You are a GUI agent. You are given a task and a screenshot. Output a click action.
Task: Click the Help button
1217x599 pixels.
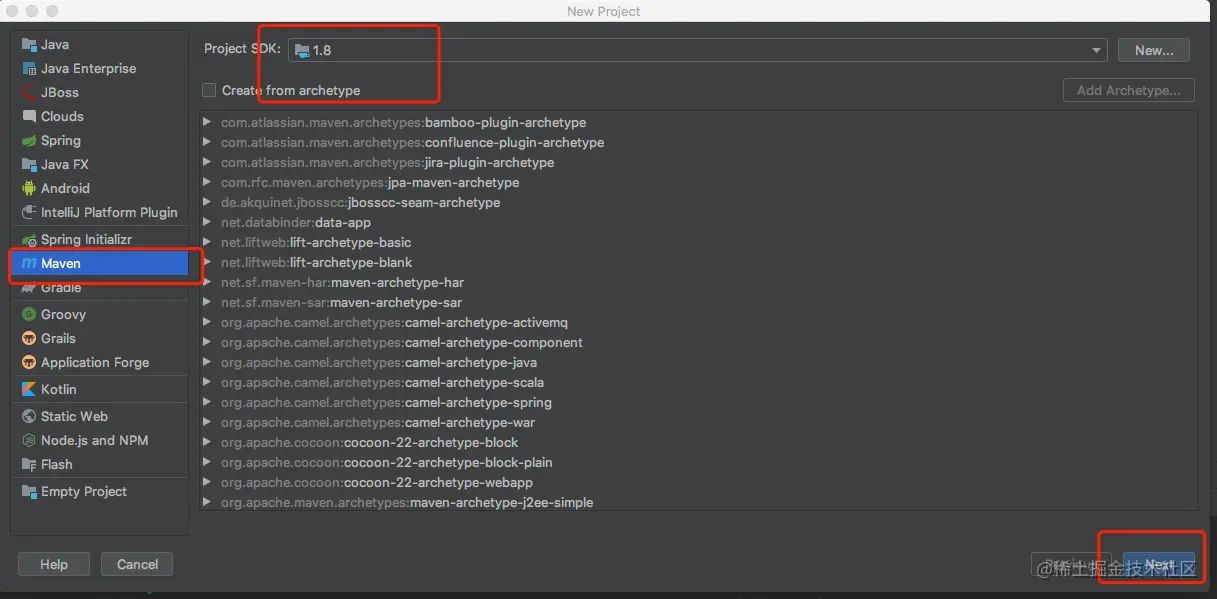(x=54, y=564)
